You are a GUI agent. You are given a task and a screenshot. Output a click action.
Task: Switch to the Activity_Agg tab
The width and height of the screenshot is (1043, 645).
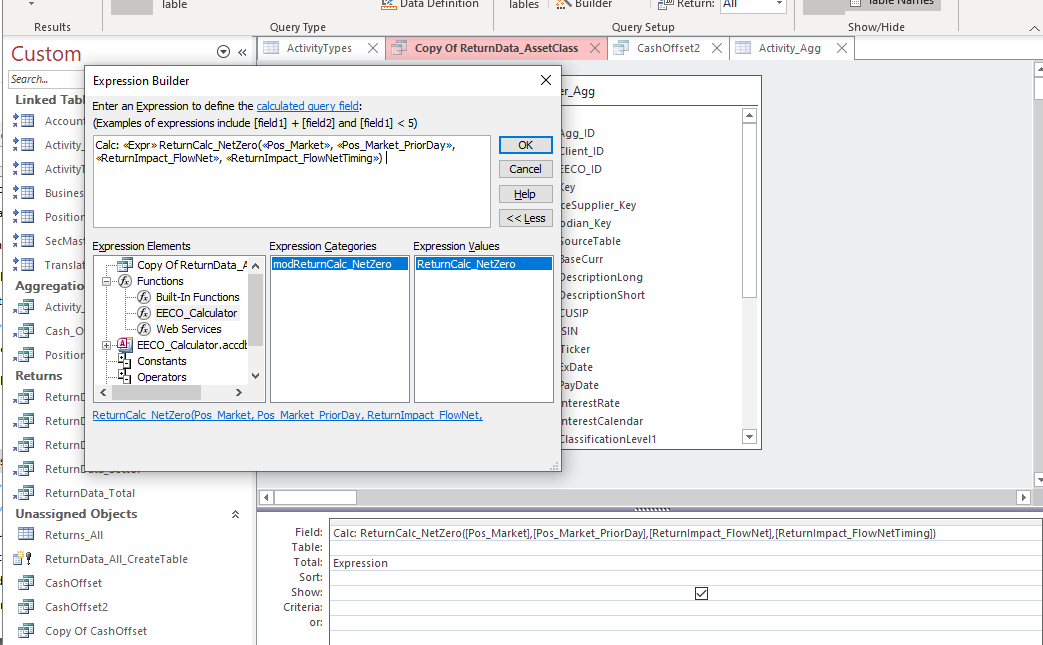(x=789, y=48)
